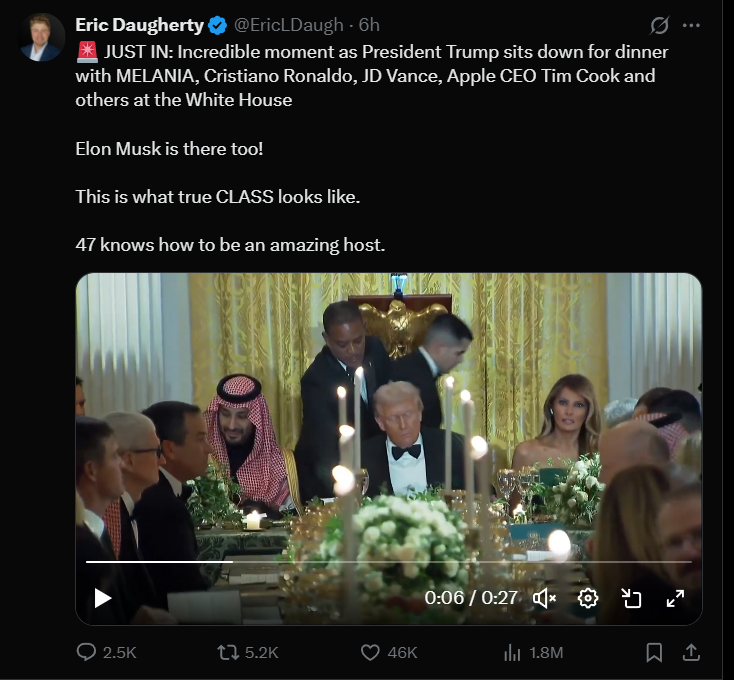Bookmark this post
Viewport: 734px width, 680px height.
(x=654, y=652)
